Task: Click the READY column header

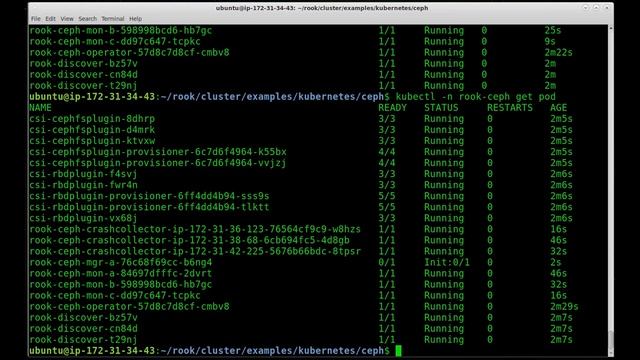Action: point(392,108)
